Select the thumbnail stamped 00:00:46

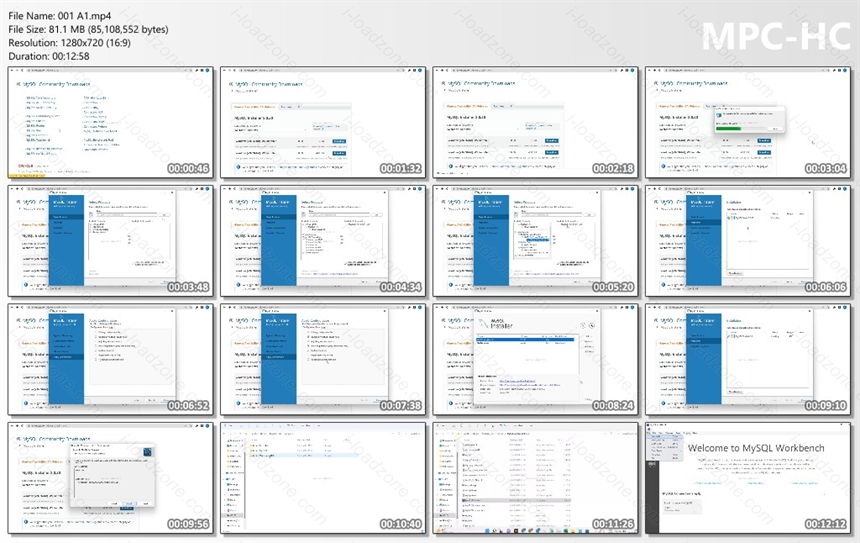(111, 122)
